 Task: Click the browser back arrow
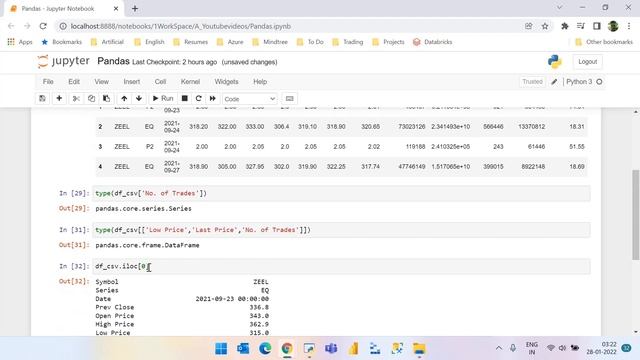click(x=11, y=26)
